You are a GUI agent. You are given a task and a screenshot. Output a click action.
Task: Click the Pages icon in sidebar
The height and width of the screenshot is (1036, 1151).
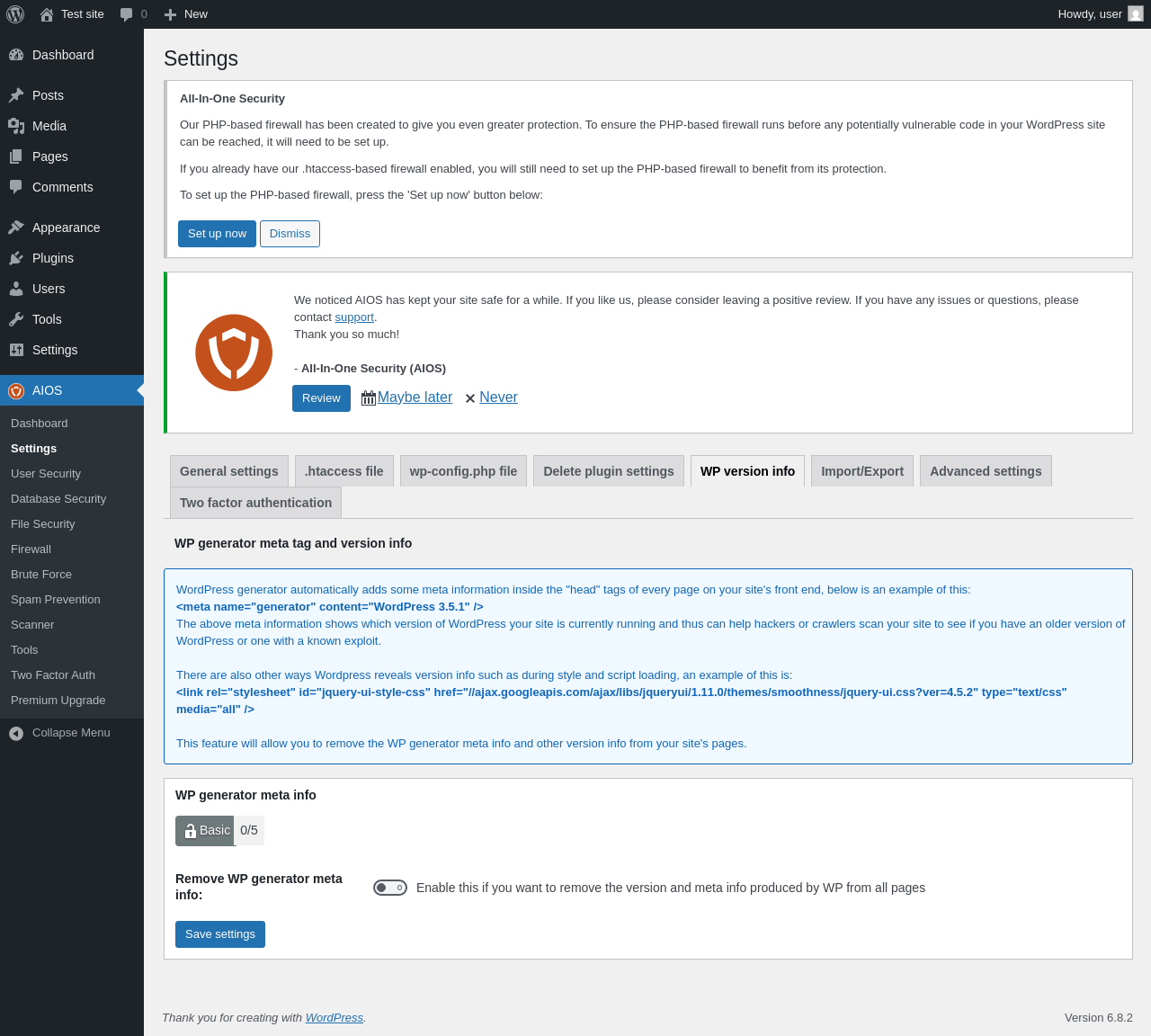16,156
